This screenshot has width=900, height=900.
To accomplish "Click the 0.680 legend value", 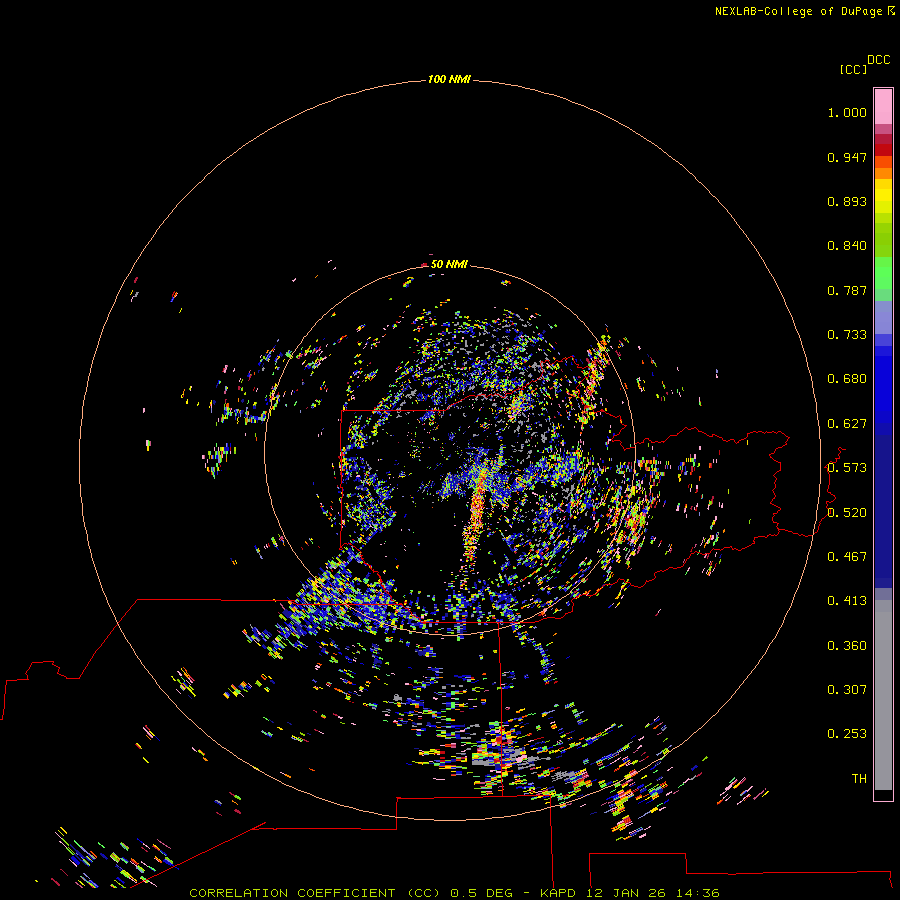I will click(847, 379).
